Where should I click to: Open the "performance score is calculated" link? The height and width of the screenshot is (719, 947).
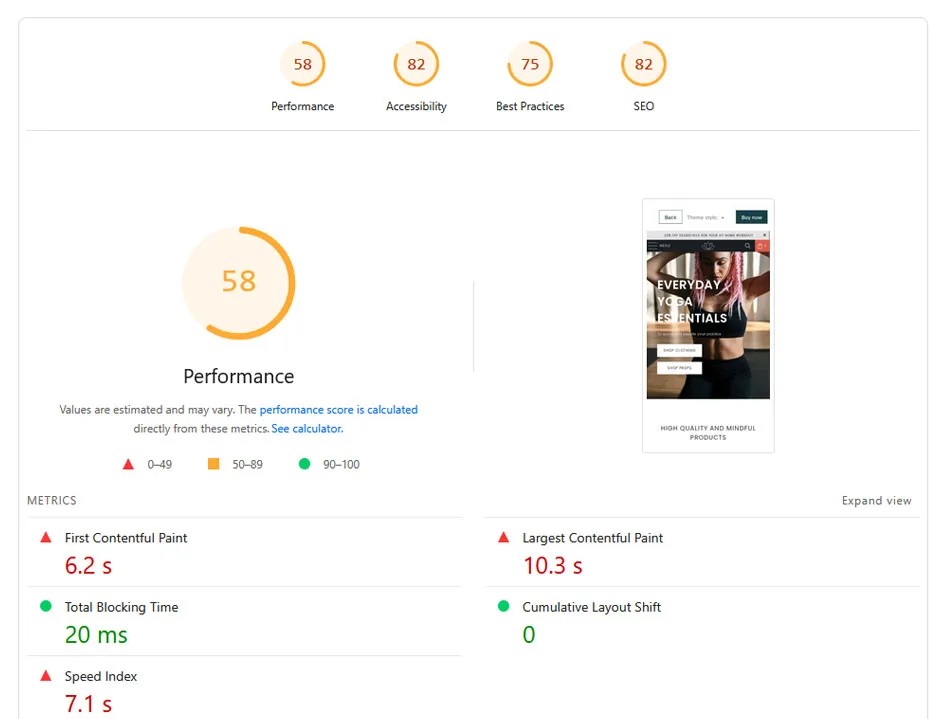338,410
